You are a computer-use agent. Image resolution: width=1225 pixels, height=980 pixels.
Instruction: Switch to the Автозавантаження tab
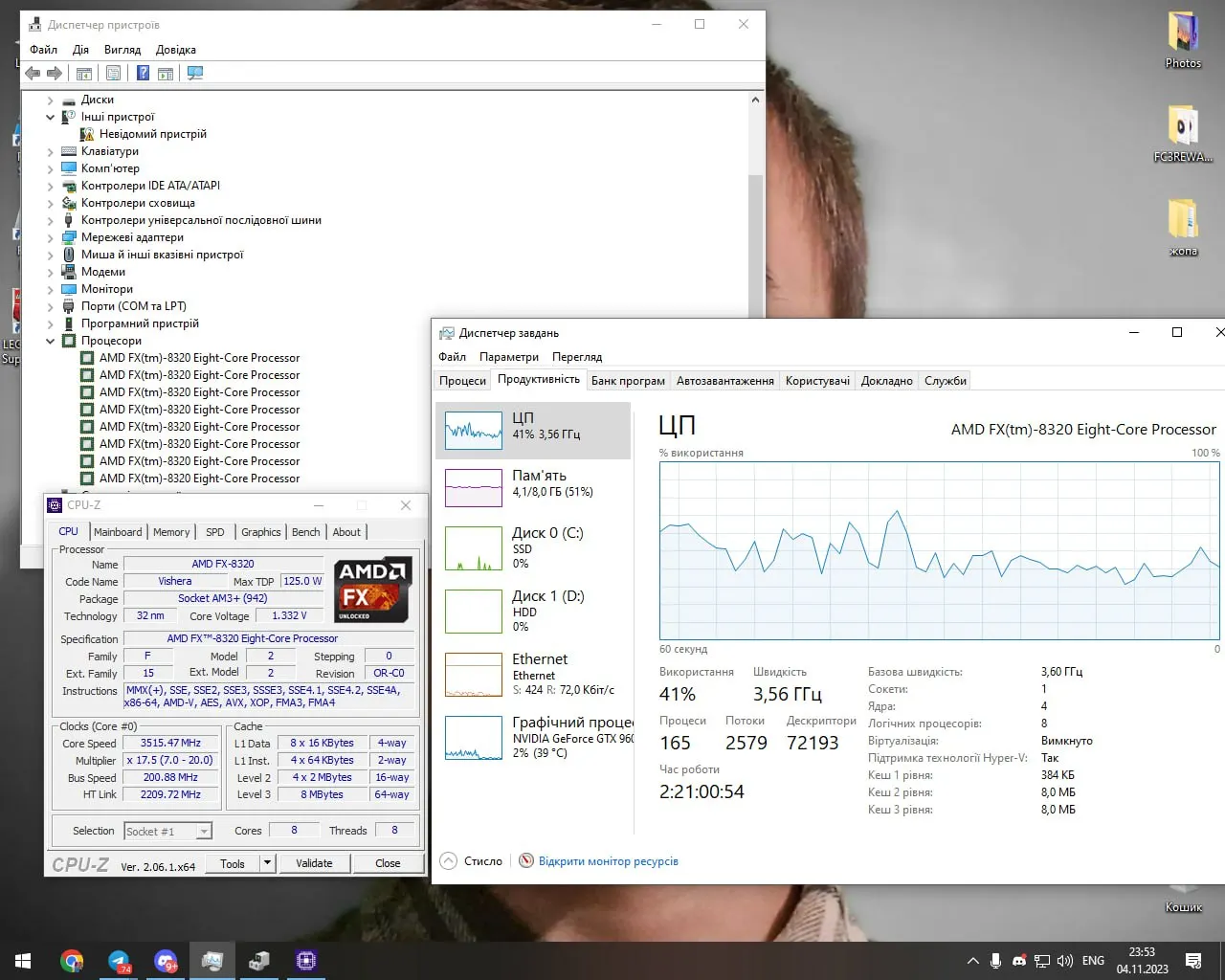coord(725,381)
